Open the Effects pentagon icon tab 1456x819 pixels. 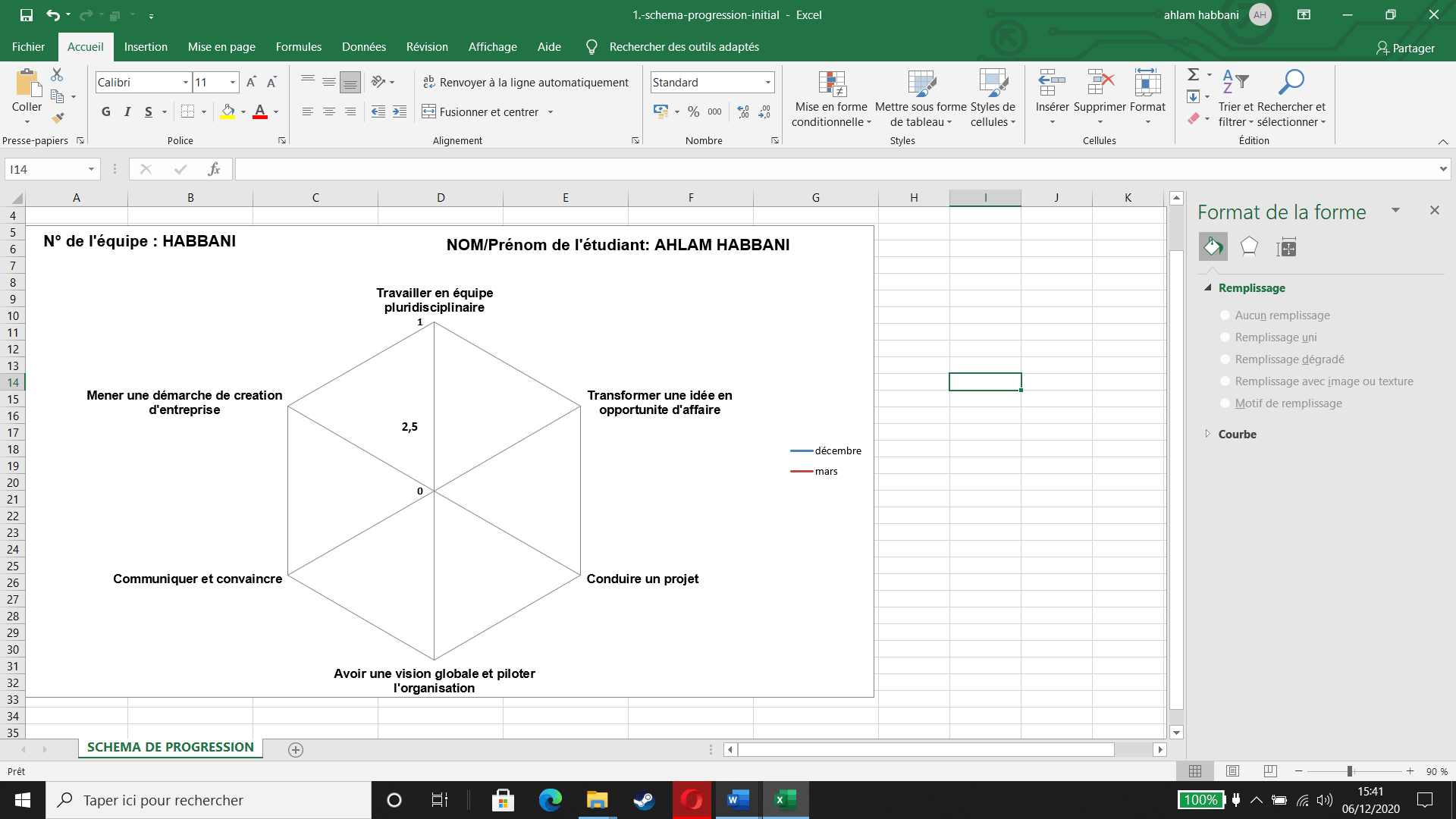1249,247
